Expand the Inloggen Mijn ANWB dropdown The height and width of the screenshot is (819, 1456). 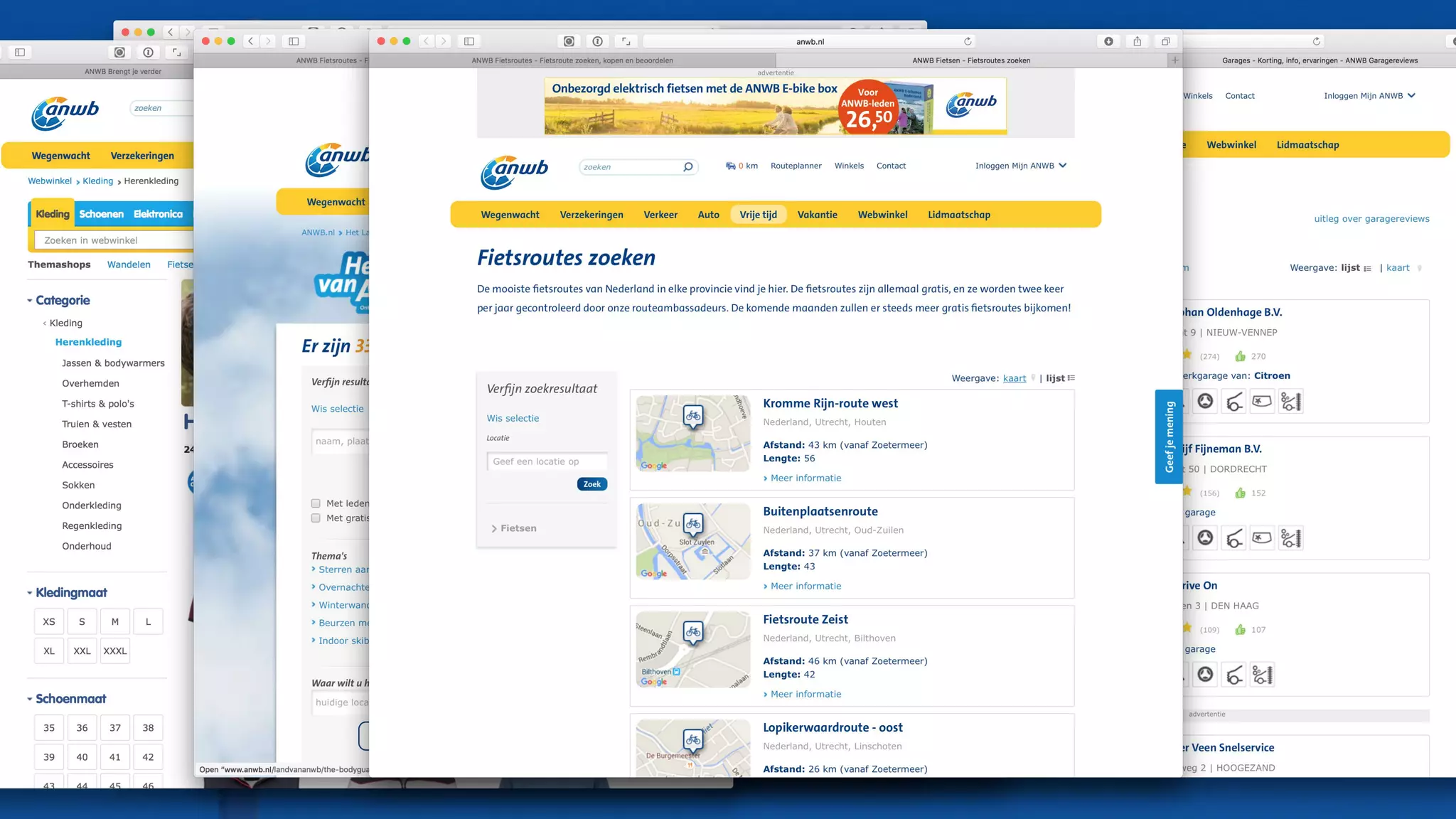pos(1063,166)
